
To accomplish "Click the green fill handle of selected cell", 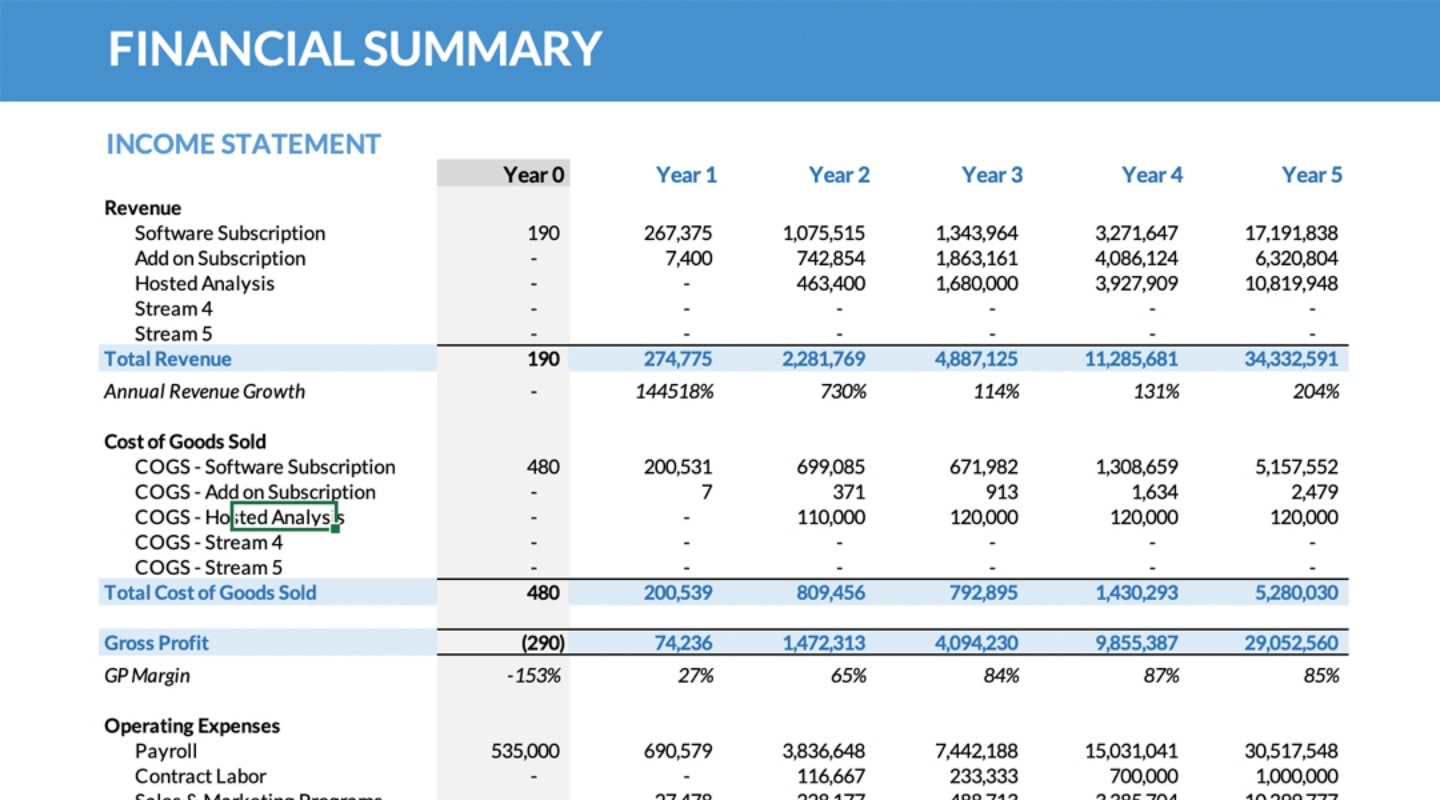I will (336, 529).
